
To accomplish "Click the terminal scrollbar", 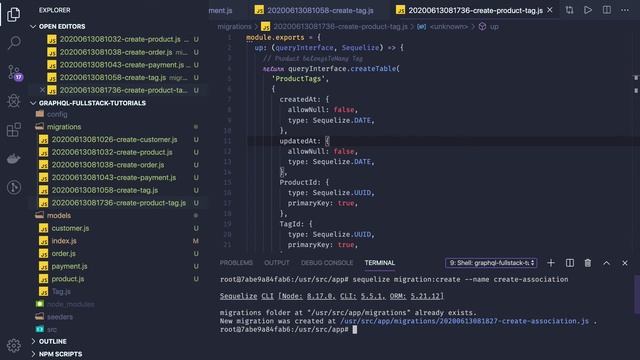I will tap(637, 295).
